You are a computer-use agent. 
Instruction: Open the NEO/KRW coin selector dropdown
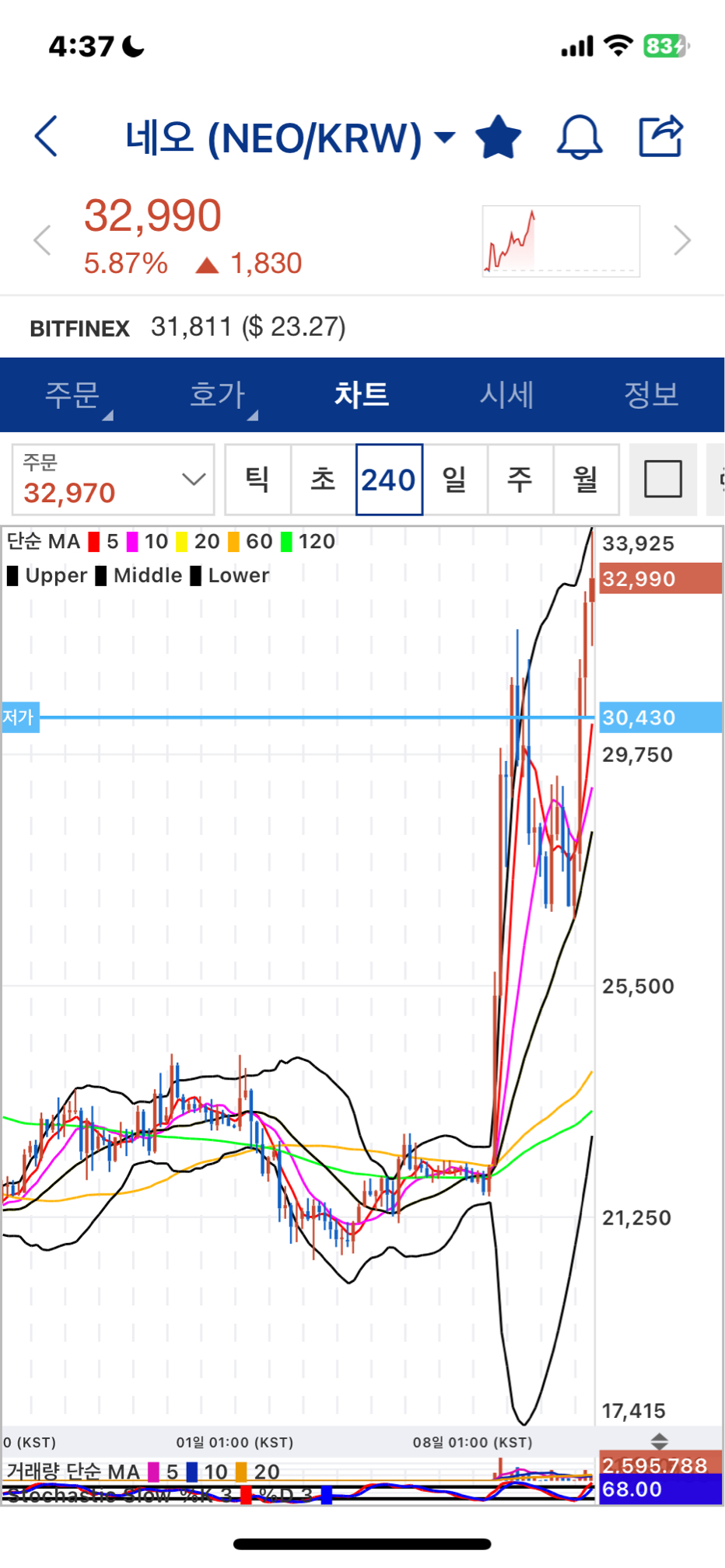pos(444,138)
